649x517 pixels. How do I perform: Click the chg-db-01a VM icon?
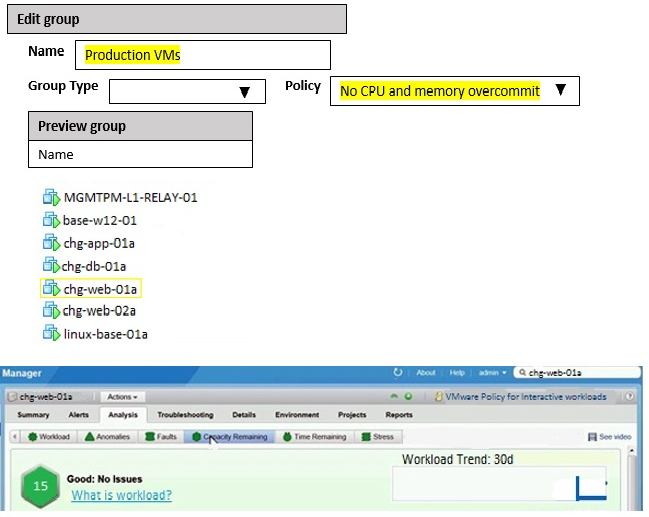[52, 266]
